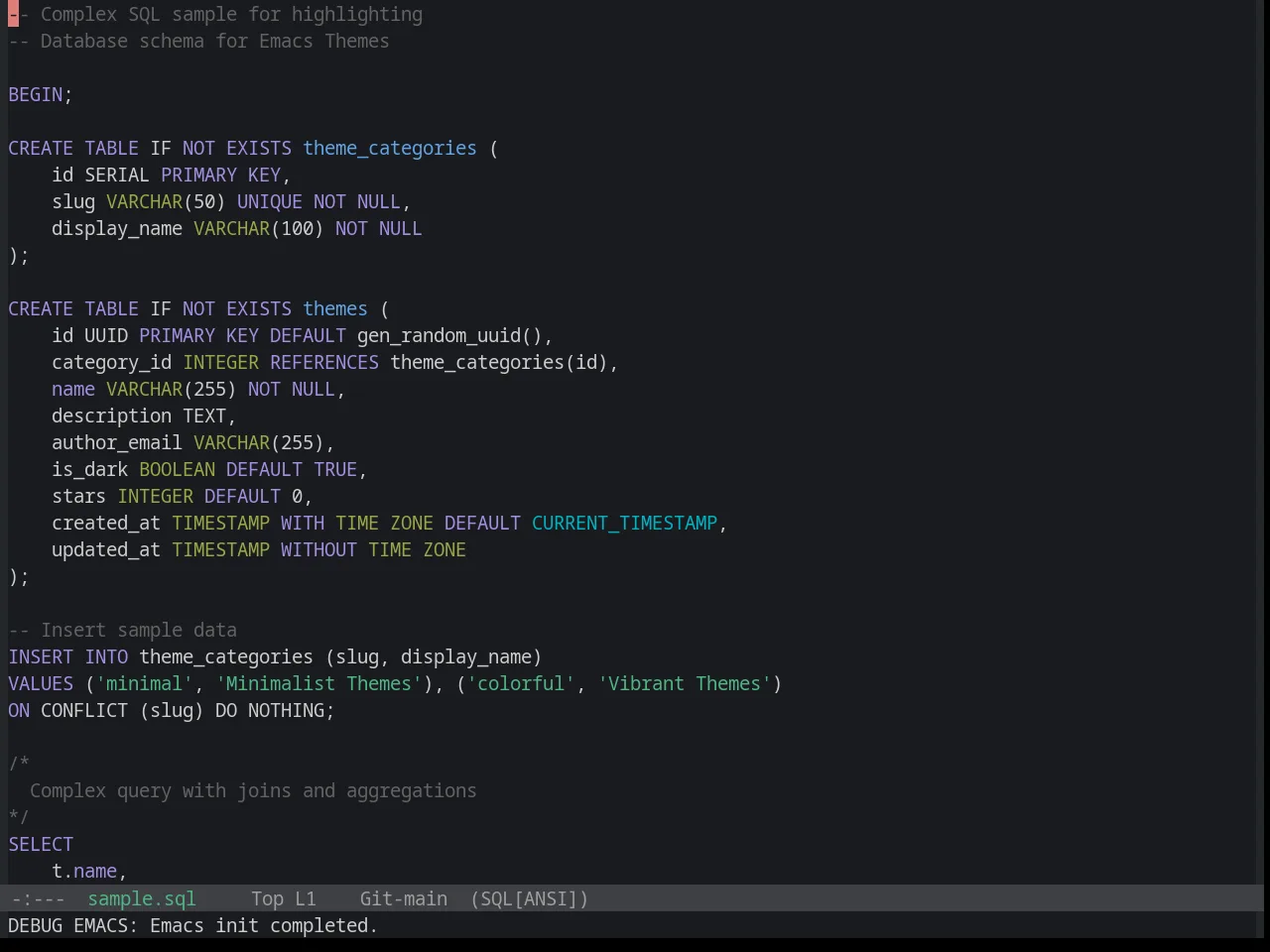Click sample.sql buffer name in mode line
The height and width of the screenshot is (952, 1270).
point(142,898)
